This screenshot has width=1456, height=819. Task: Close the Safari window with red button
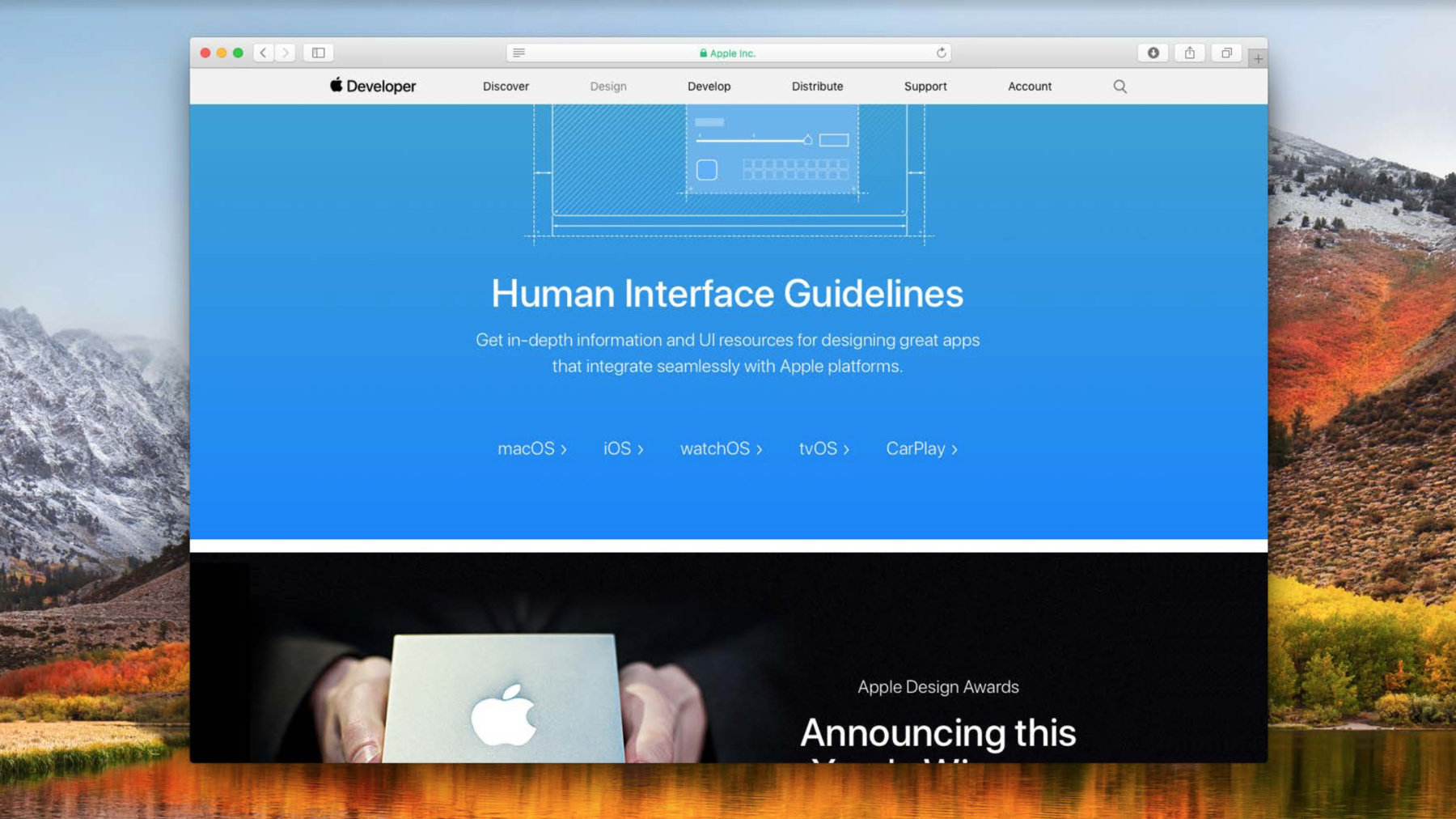[x=205, y=53]
